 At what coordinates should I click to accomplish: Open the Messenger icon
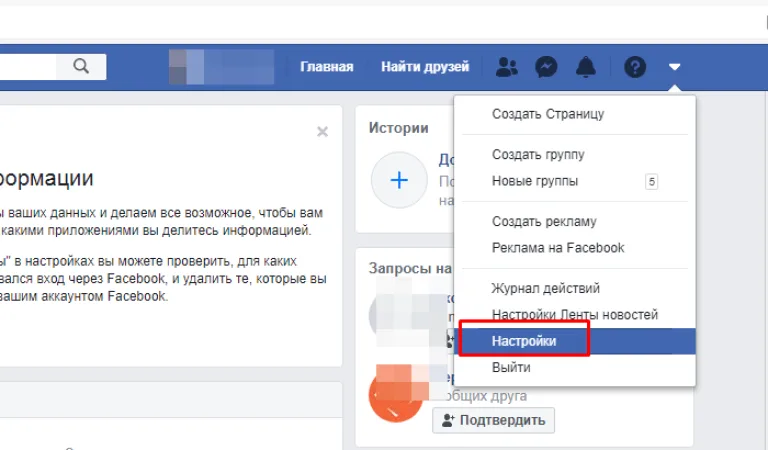pyautogui.click(x=546, y=67)
